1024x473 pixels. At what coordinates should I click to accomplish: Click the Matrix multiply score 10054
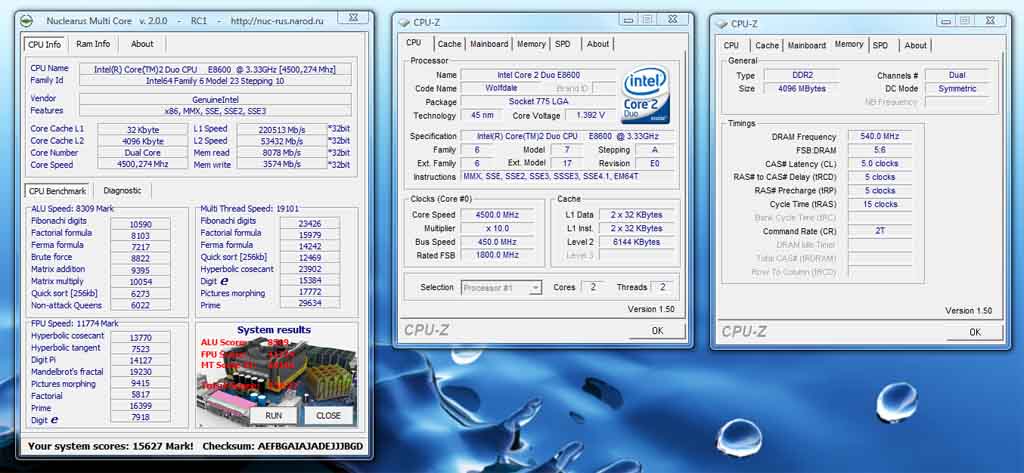(140, 281)
